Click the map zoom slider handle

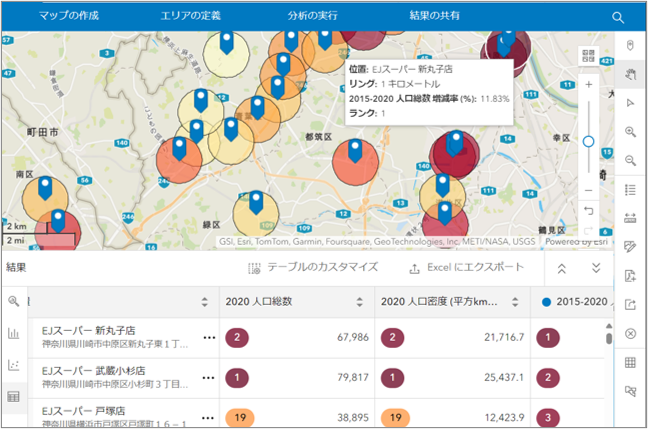tap(588, 141)
